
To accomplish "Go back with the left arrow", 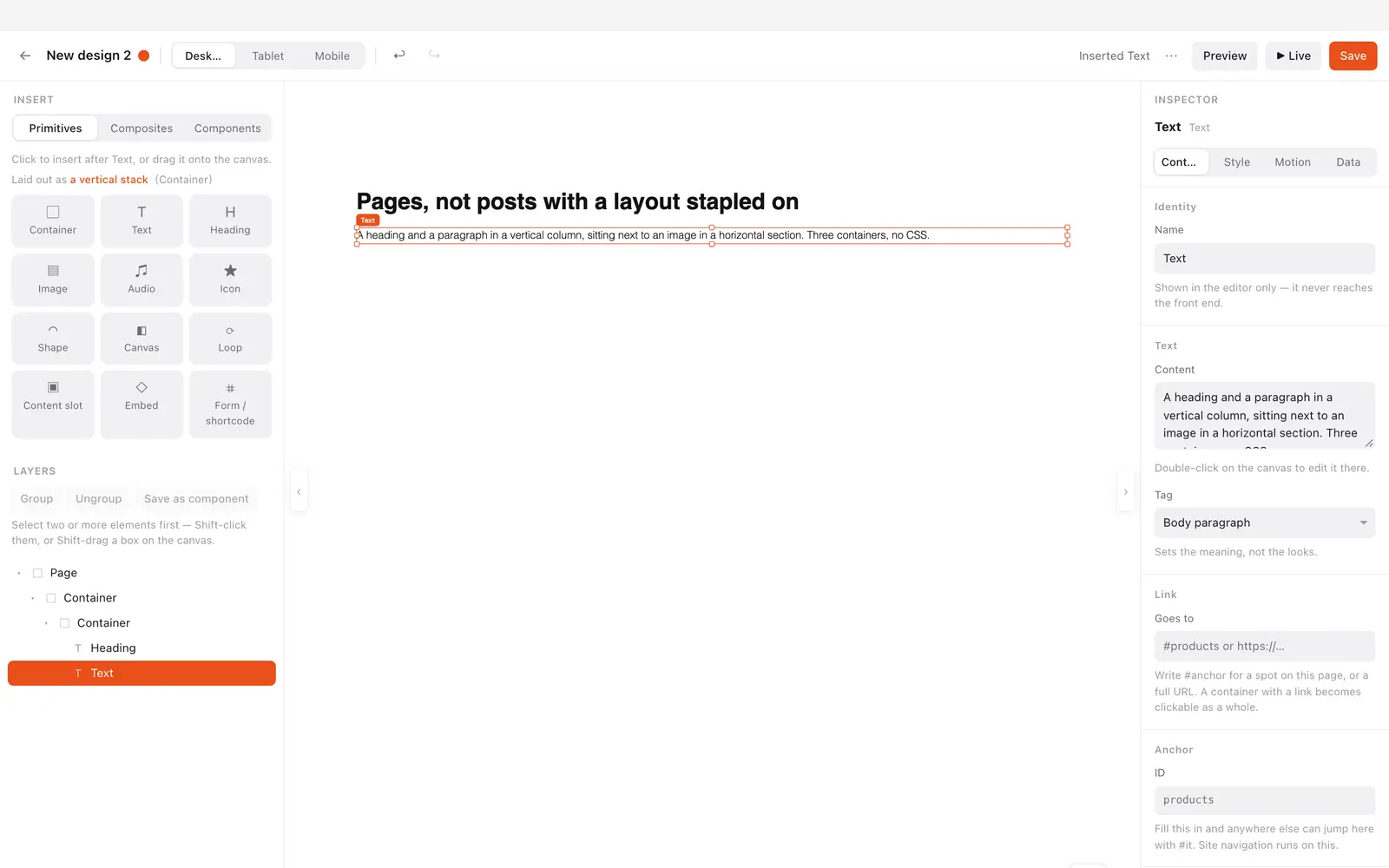I will 25,56.
